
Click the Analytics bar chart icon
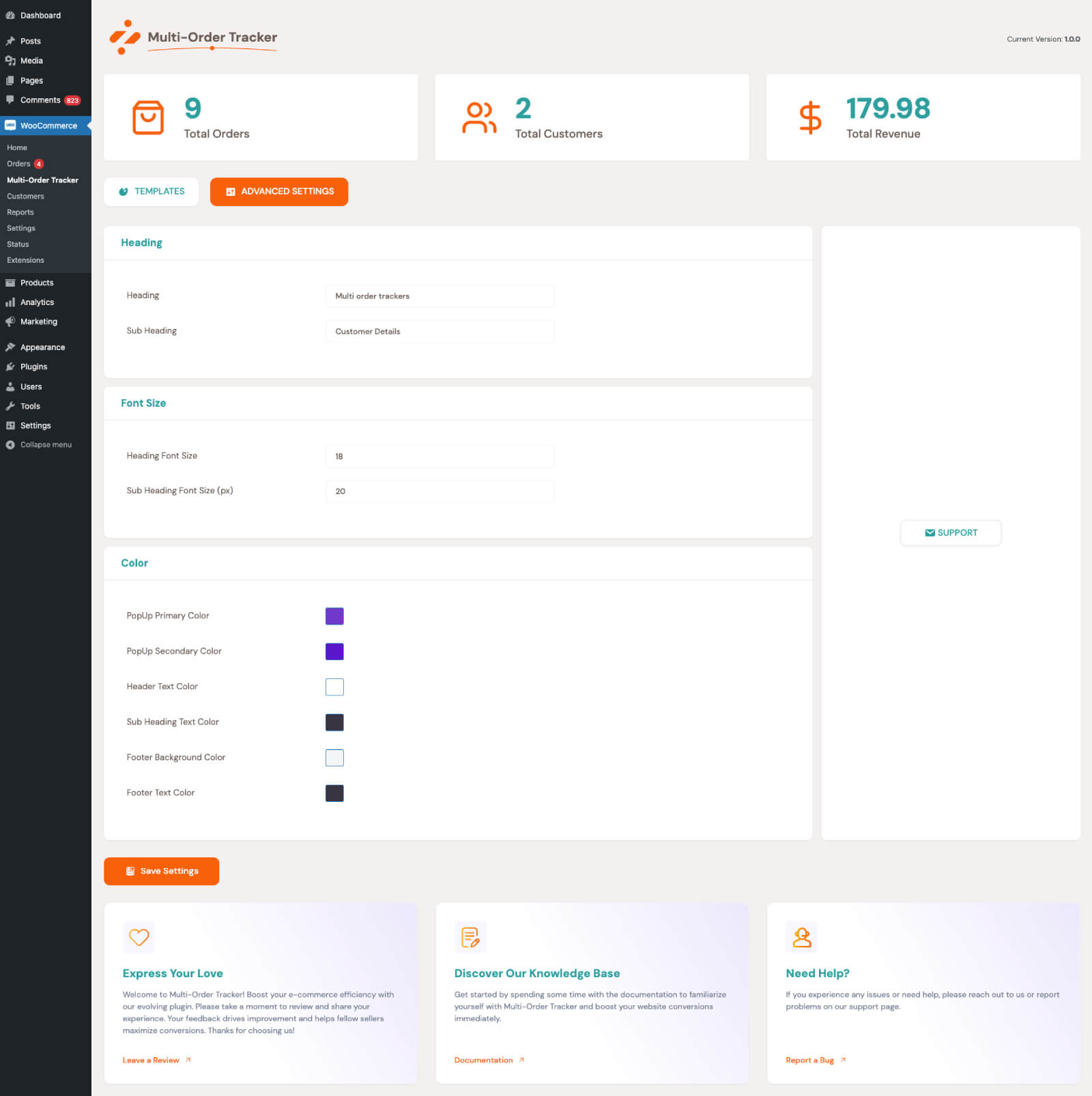(x=10, y=302)
